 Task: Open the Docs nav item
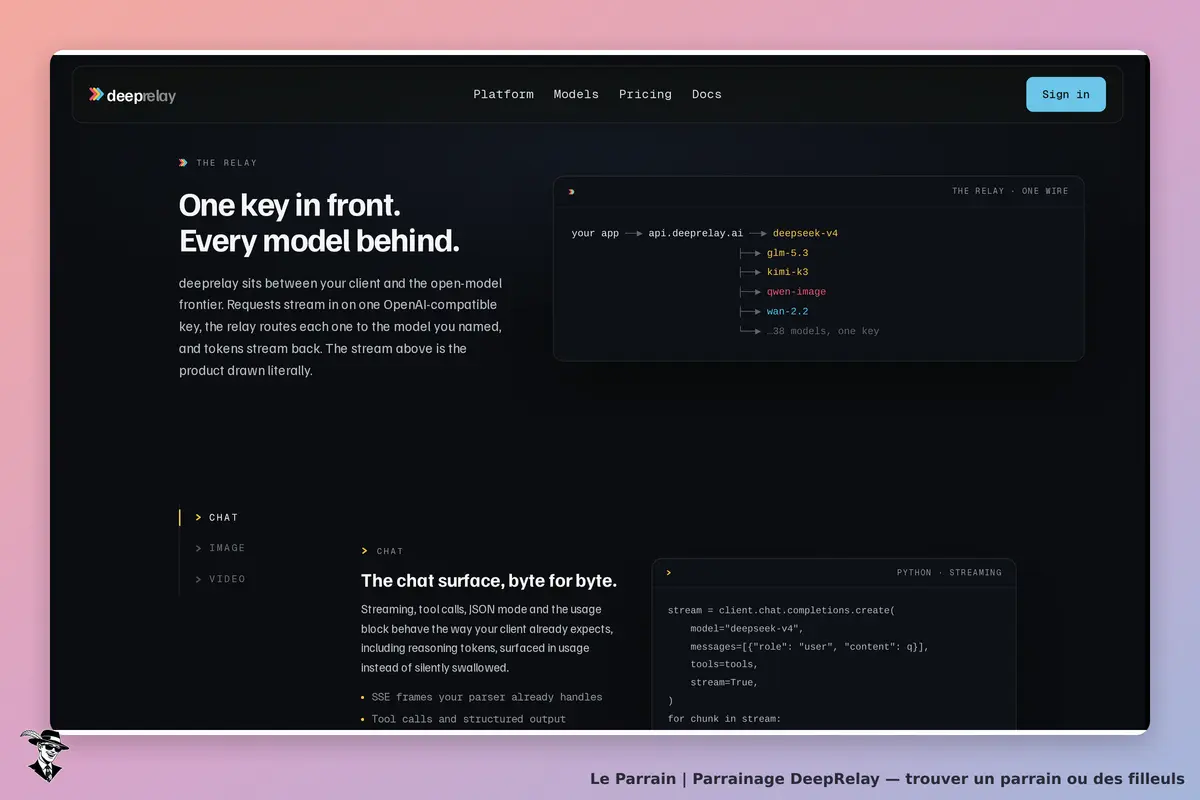[x=706, y=94]
